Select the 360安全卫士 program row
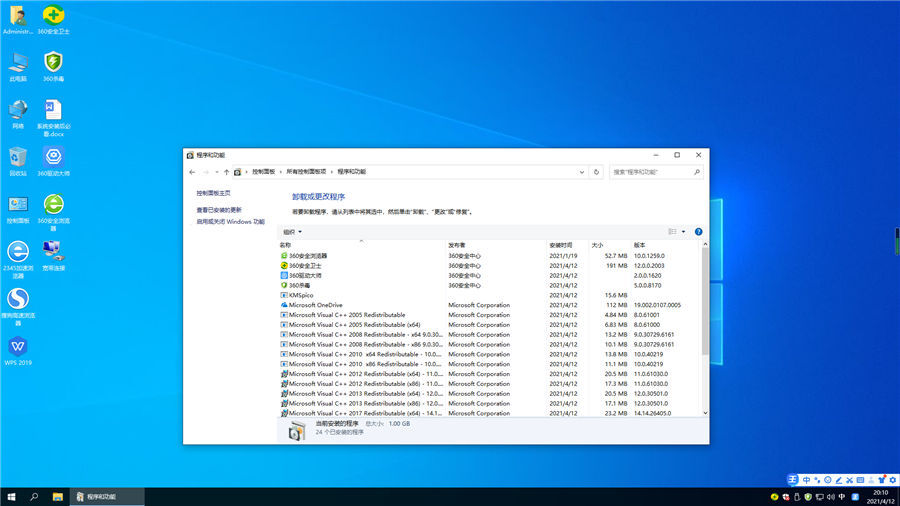The width and height of the screenshot is (900, 506). click(x=489, y=266)
